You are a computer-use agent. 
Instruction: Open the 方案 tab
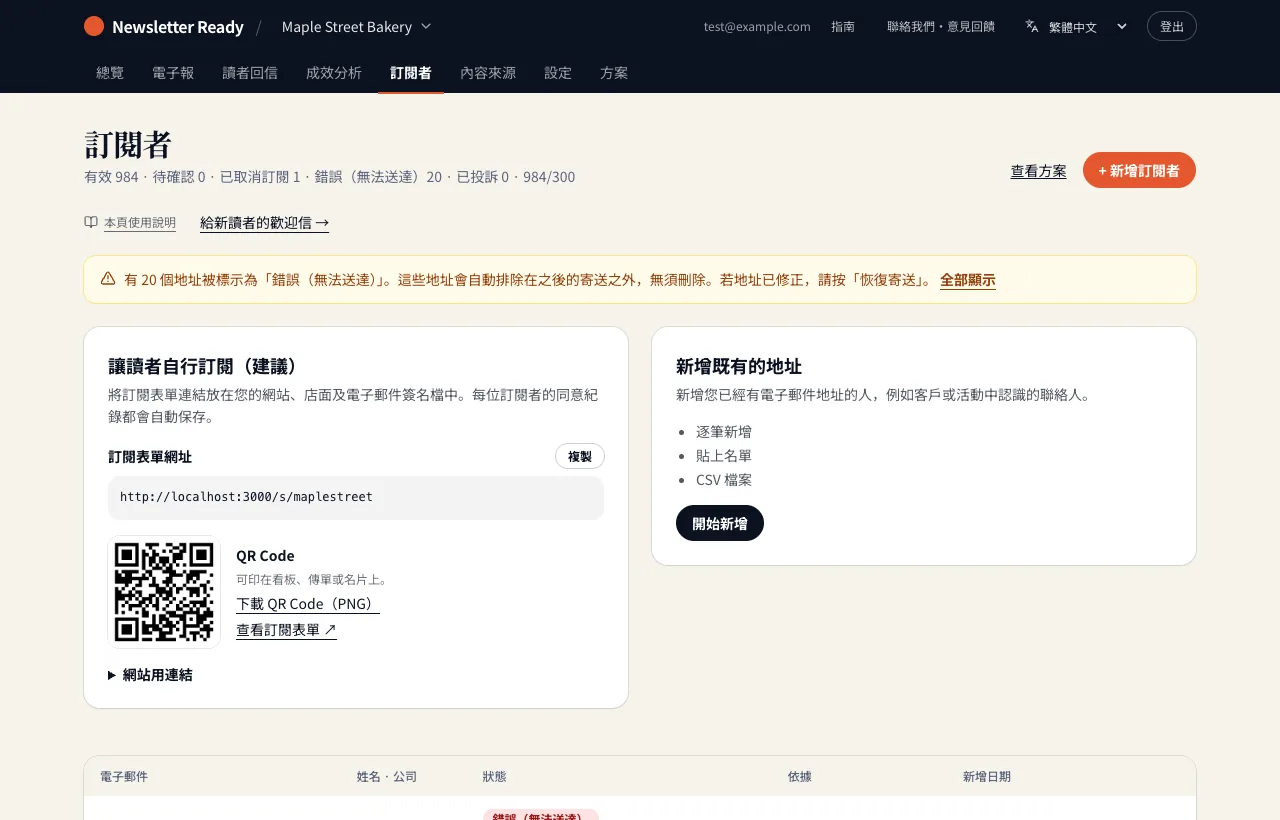click(x=614, y=72)
